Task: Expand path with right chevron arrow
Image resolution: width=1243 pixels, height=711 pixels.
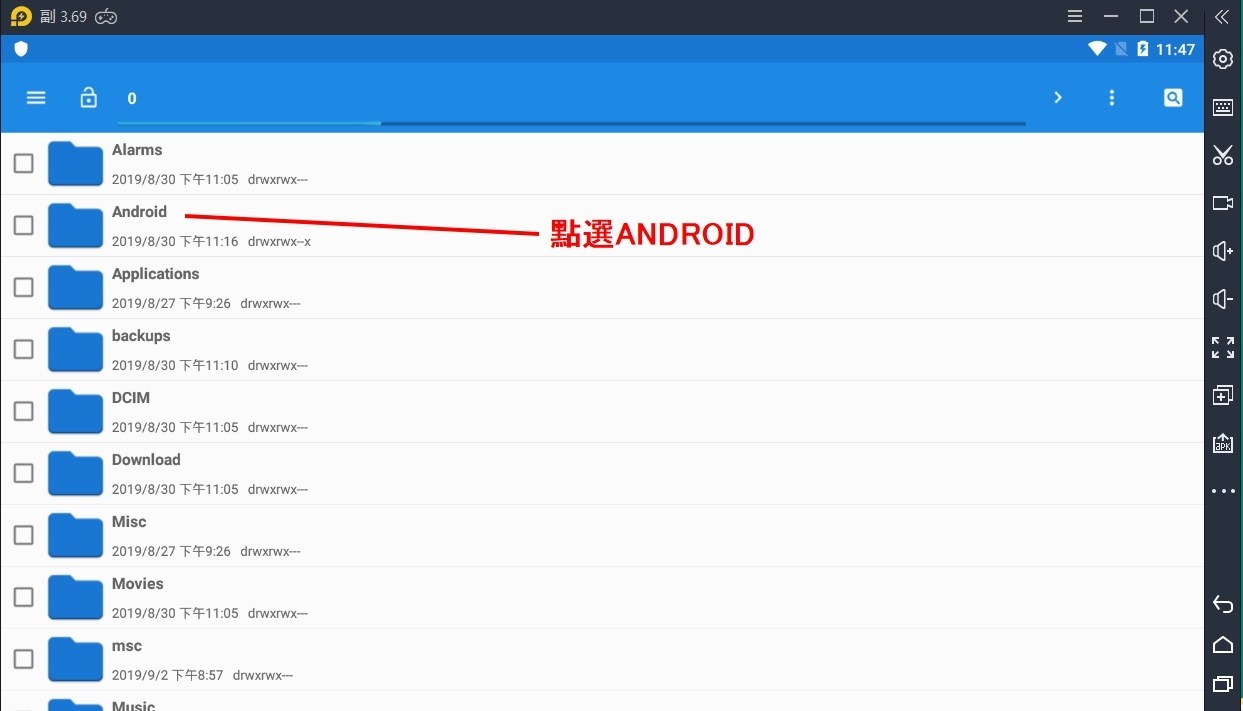Action: click(1058, 98)
